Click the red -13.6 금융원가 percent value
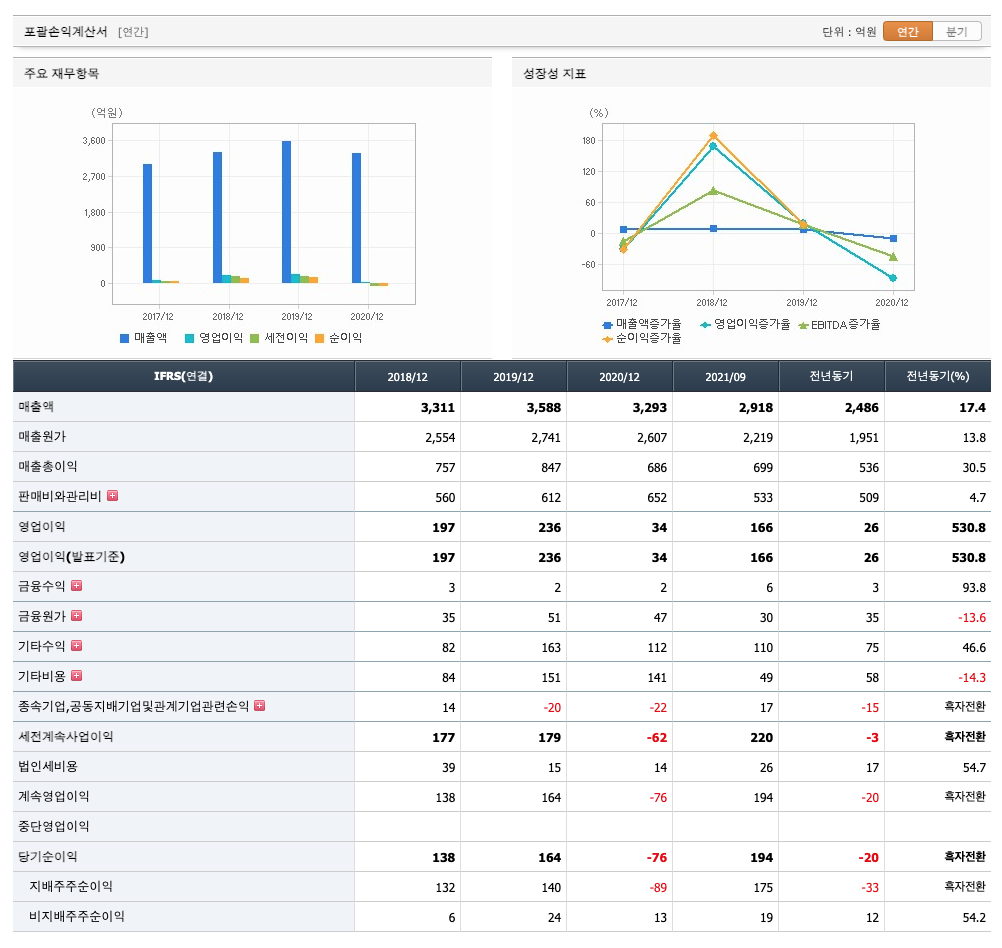 [972, 618]
